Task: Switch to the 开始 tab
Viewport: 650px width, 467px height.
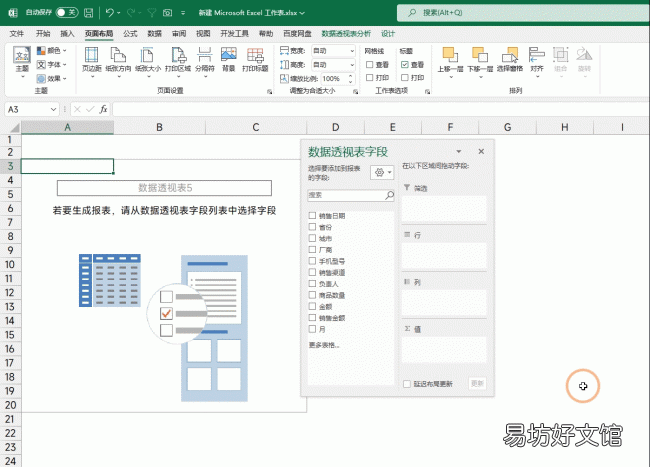Action: [43, 34]
